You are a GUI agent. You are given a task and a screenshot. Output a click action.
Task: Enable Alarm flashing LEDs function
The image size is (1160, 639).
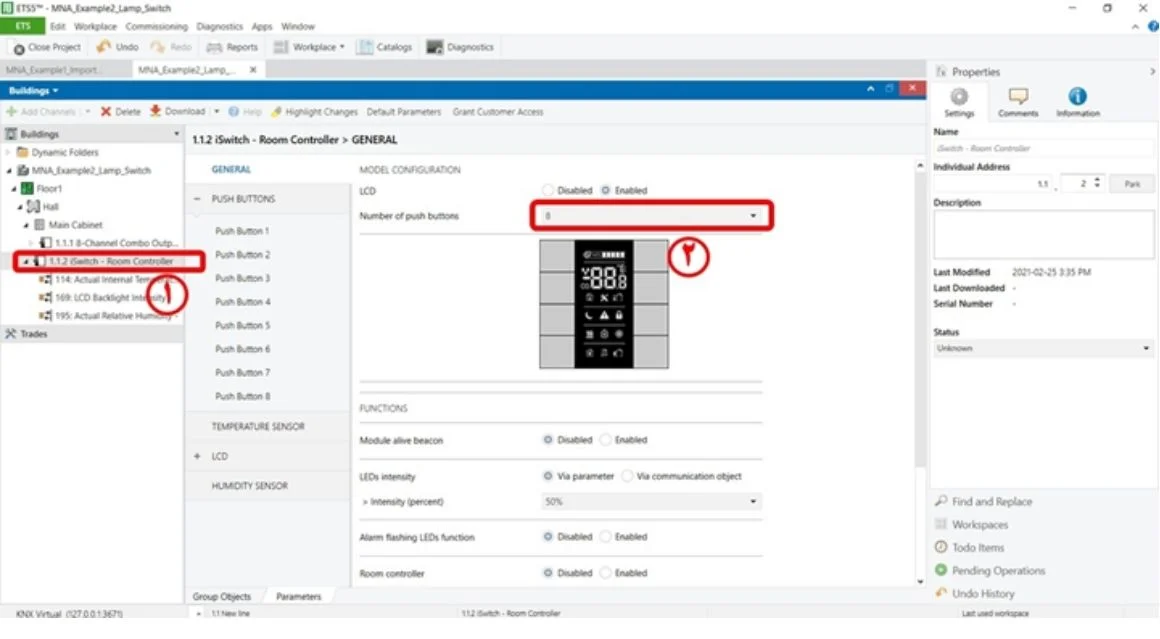(x=606, y=536)
